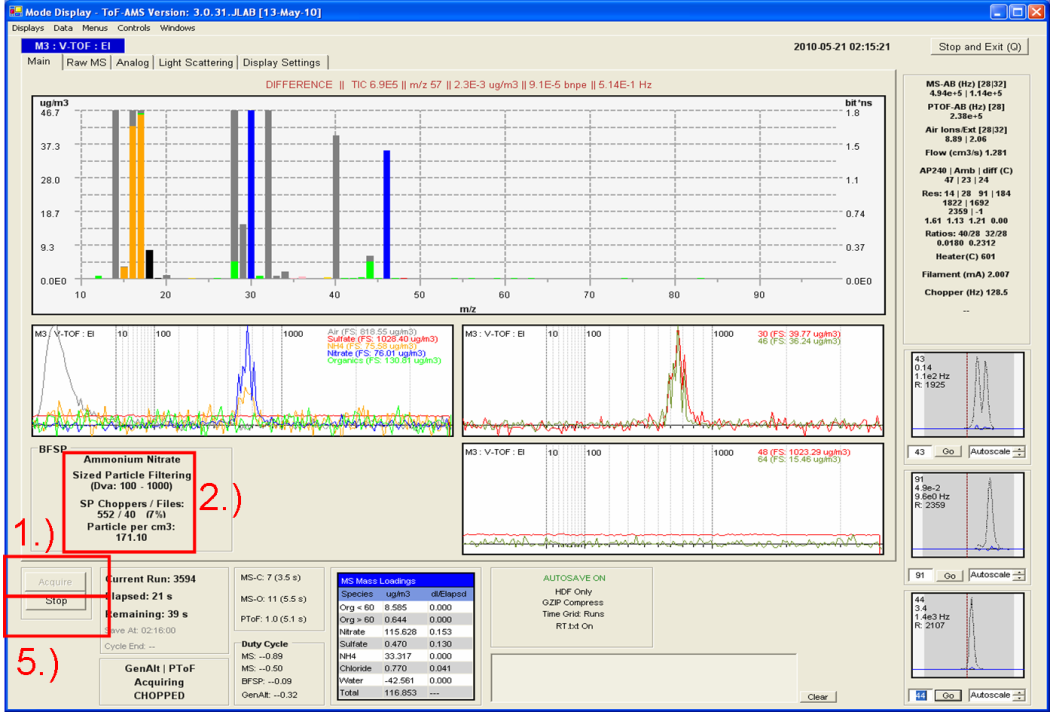Screen dimensions: 1050x712
Task: Click the Stop button below Acquire
Action: pos(56,601)
